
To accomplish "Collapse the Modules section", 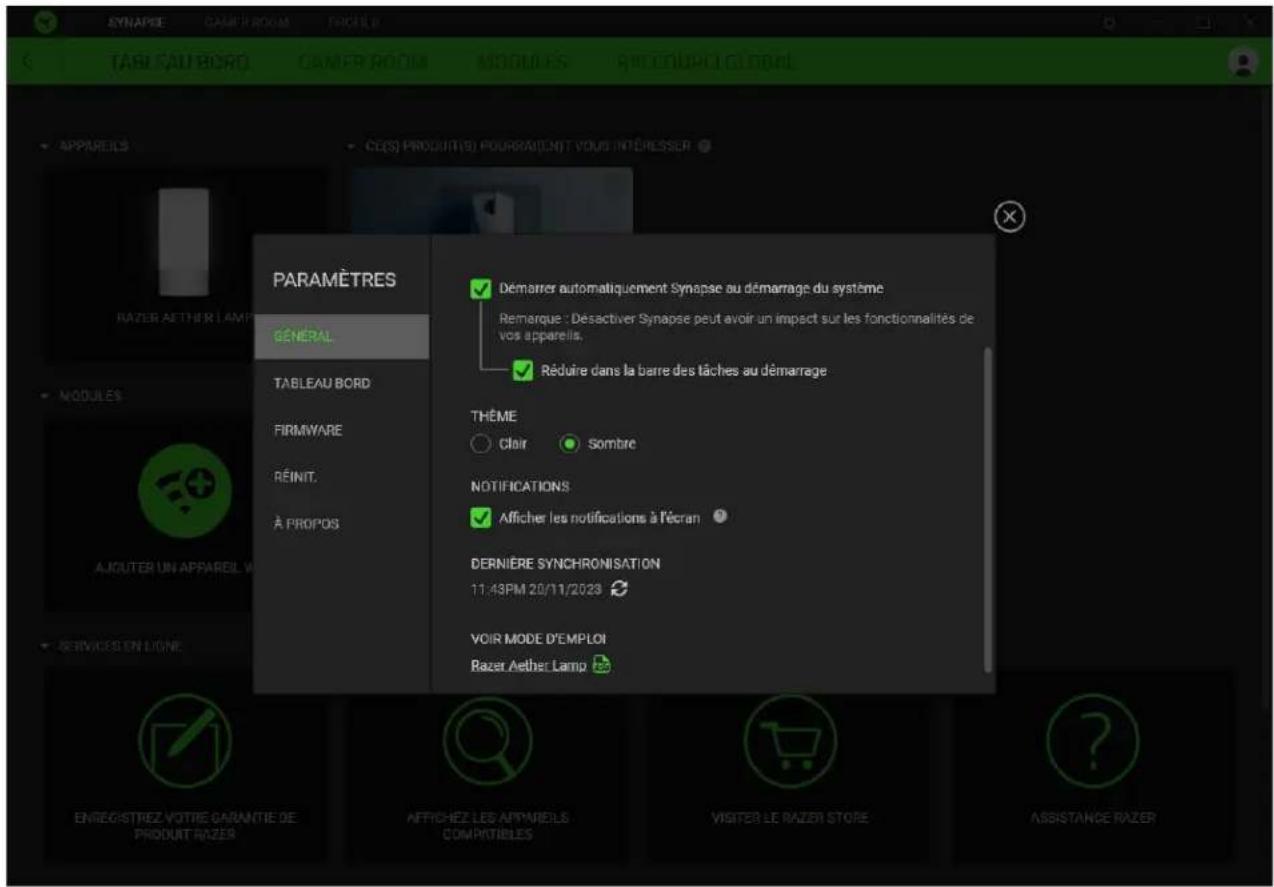I will pyautogui.click(x=45, y=396).
